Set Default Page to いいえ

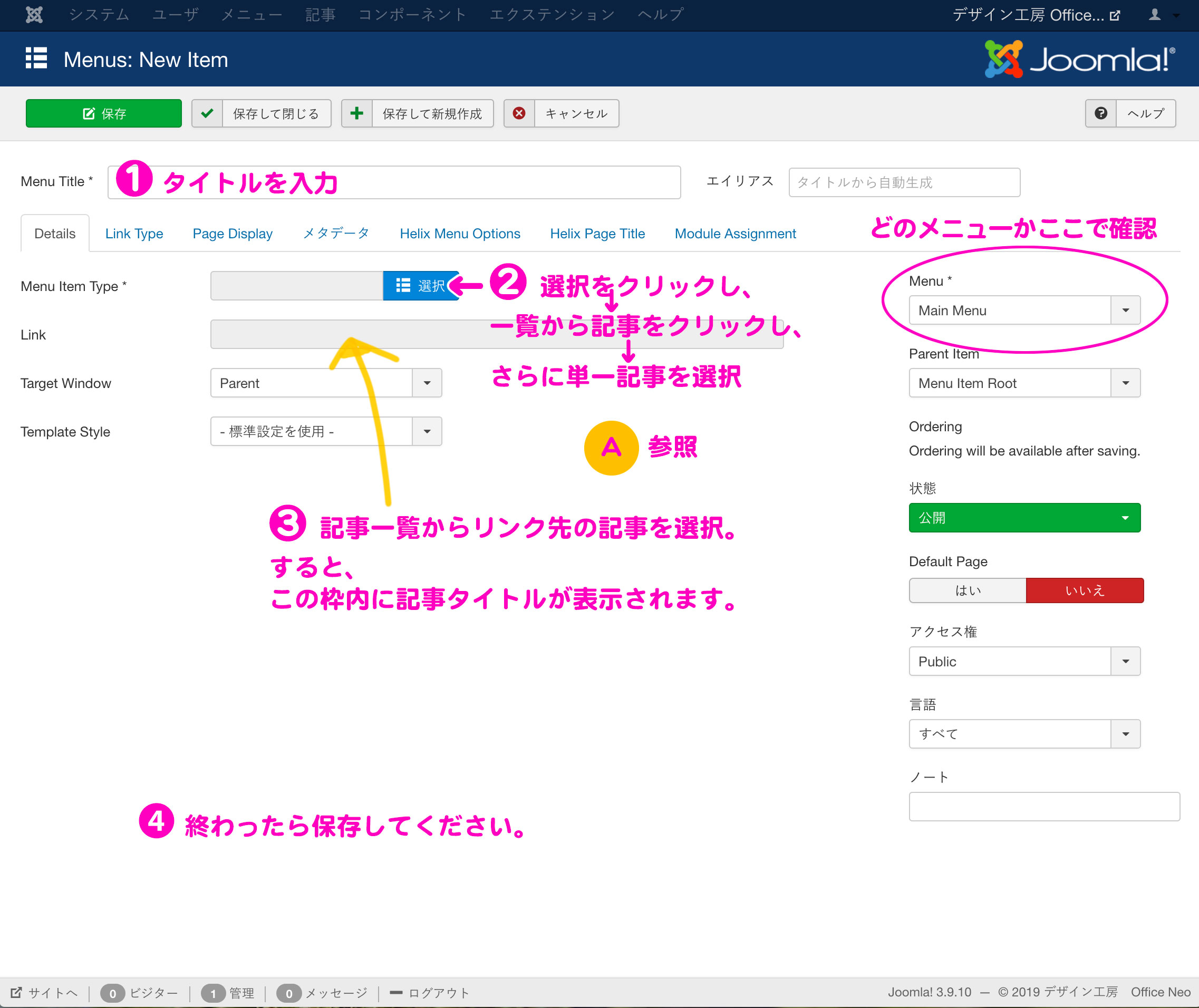(1084, 590)
